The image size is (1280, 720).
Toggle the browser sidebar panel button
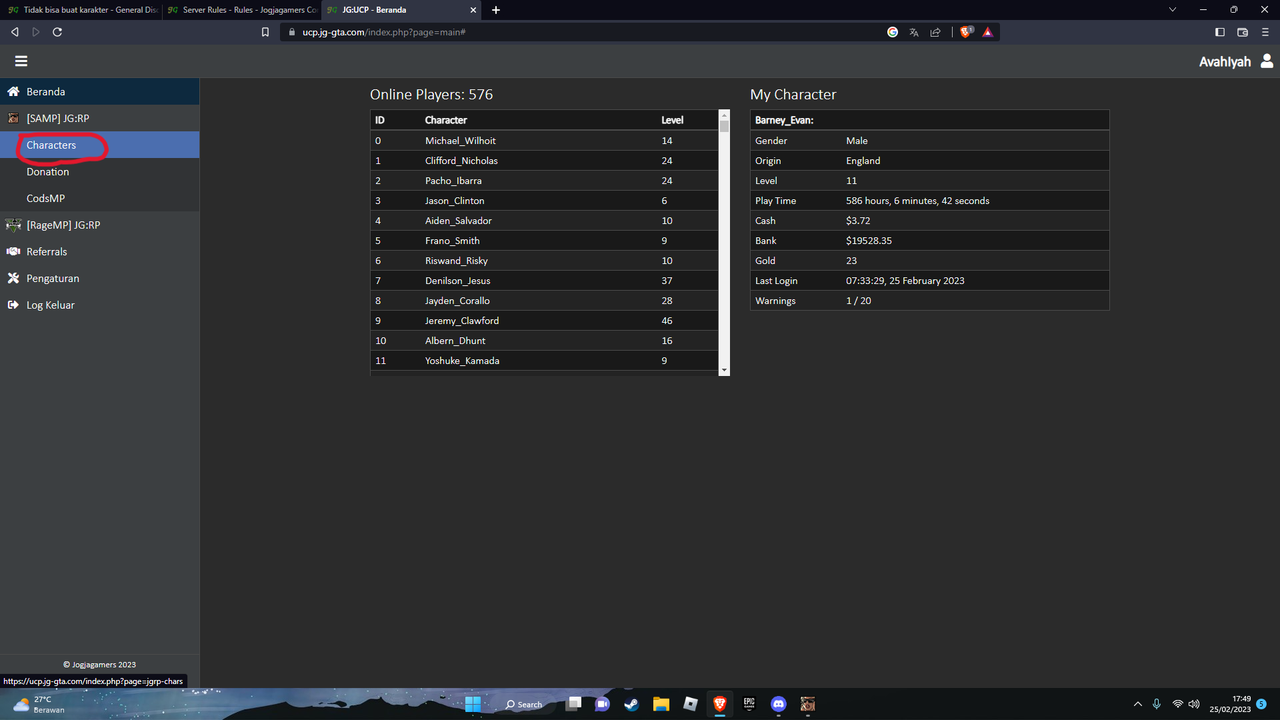pyautogui.click(x=1220, y=32)
